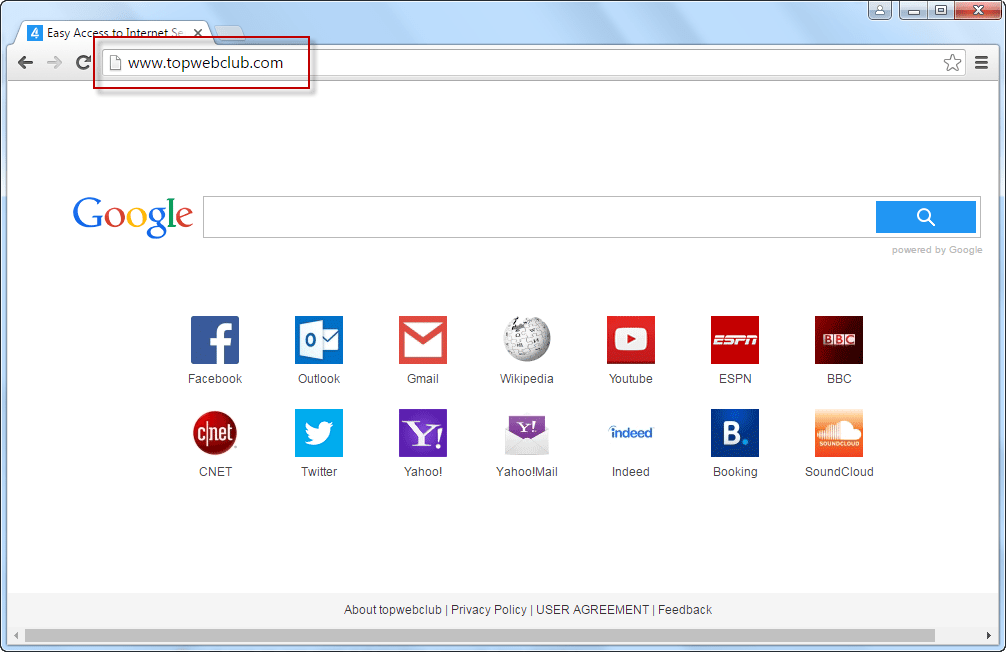Viewport: 1006px width, 652px height.
Task: Click the Twitter text label
Action: (x=319, y=472)
